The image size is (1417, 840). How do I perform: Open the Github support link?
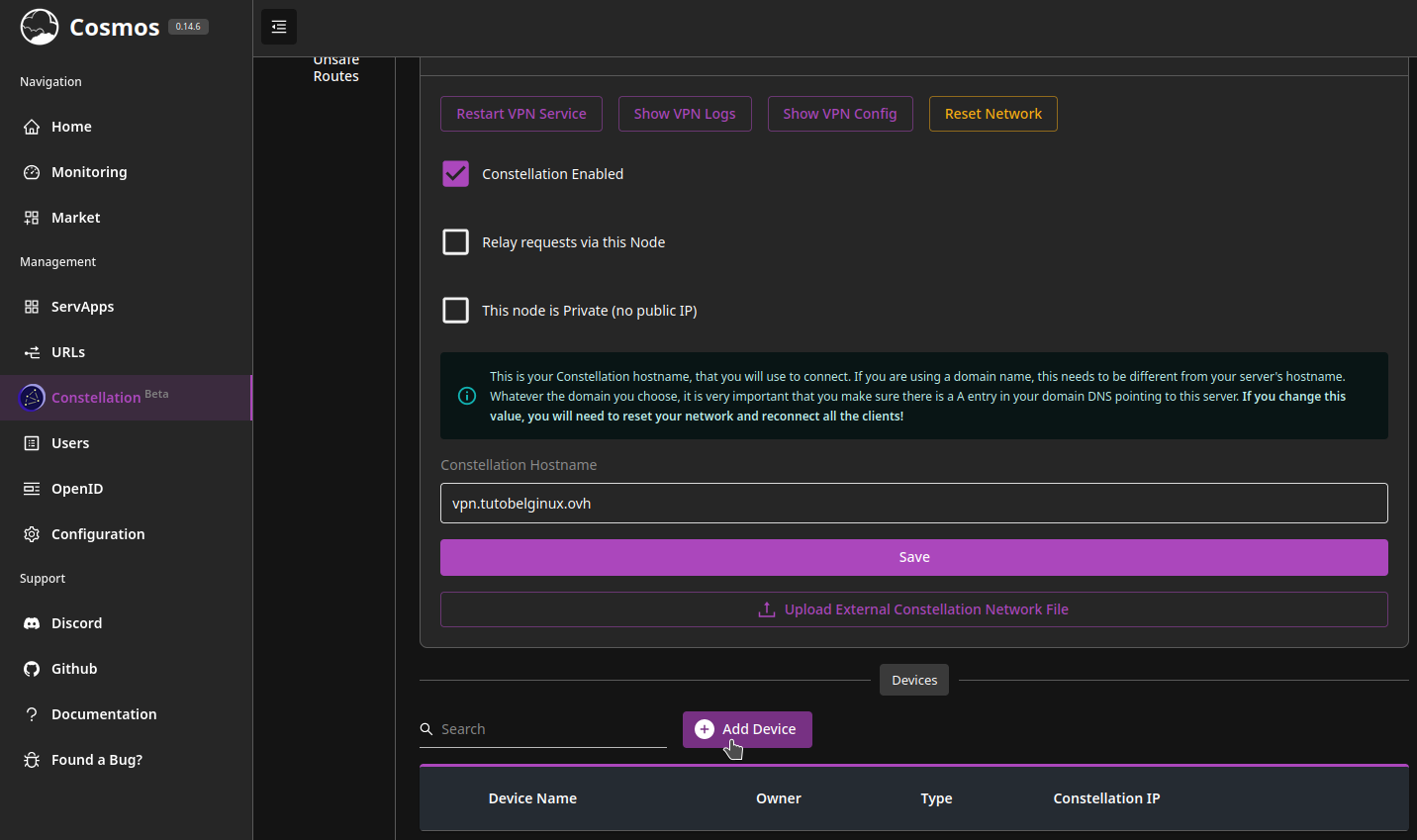(126, 669)
